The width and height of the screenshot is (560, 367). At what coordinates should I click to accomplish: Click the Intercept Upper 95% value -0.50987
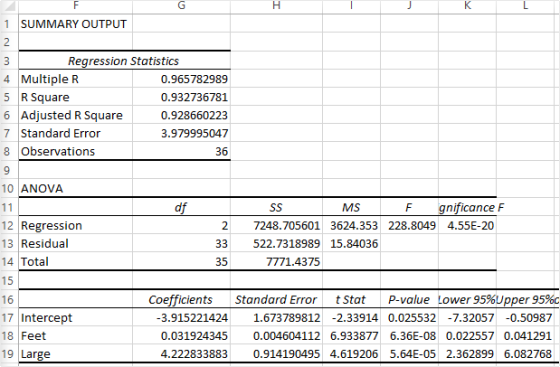pyautogui.click(x=525, y=317)
